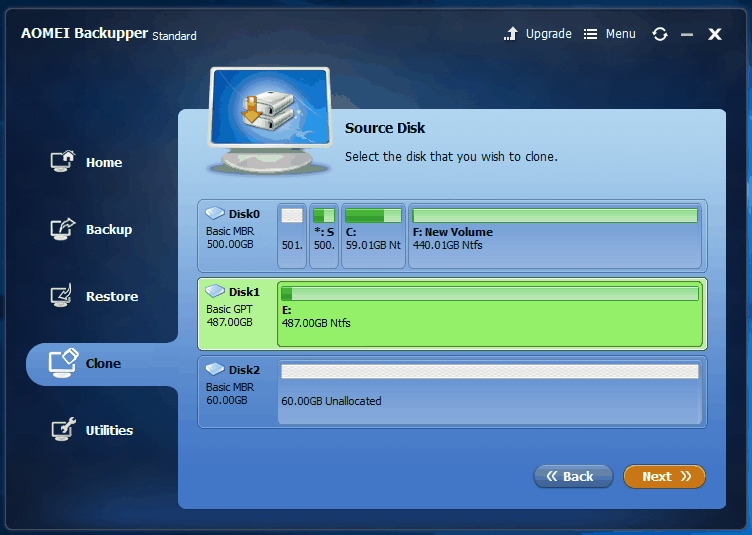752x535 pixels.
Task: Click the Disk2 drive icon
Action: [215, 369]
